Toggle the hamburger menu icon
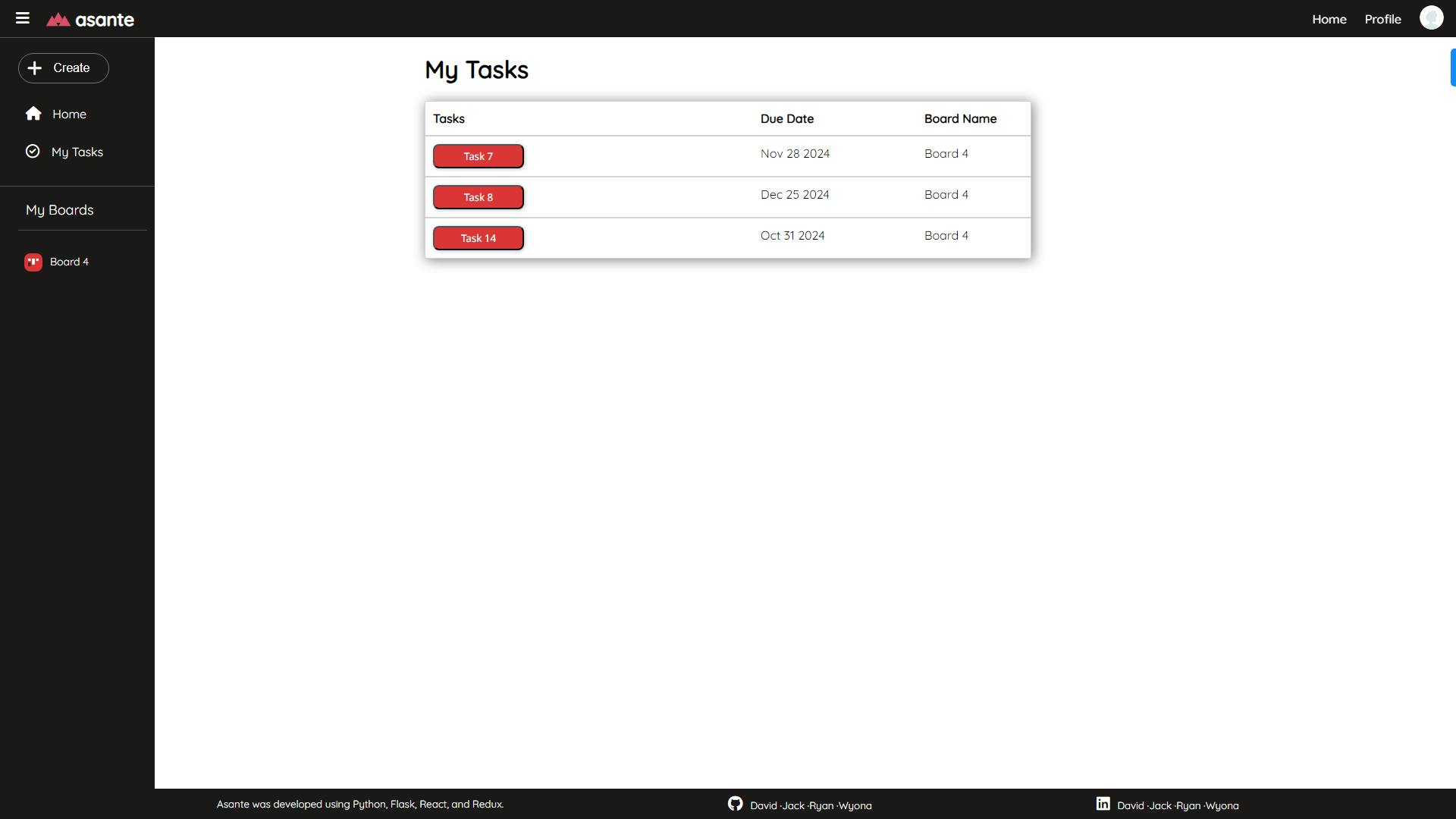Viewport: 1456px width, 819px height. click(23, 18)
